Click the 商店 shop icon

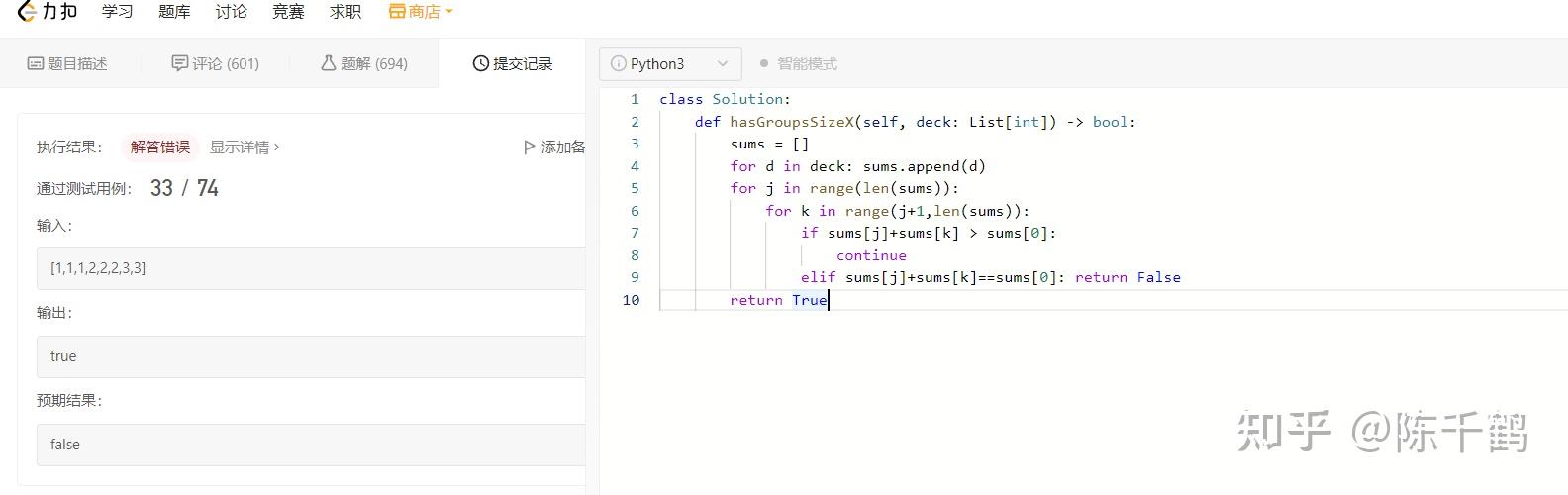click(397, 12)
